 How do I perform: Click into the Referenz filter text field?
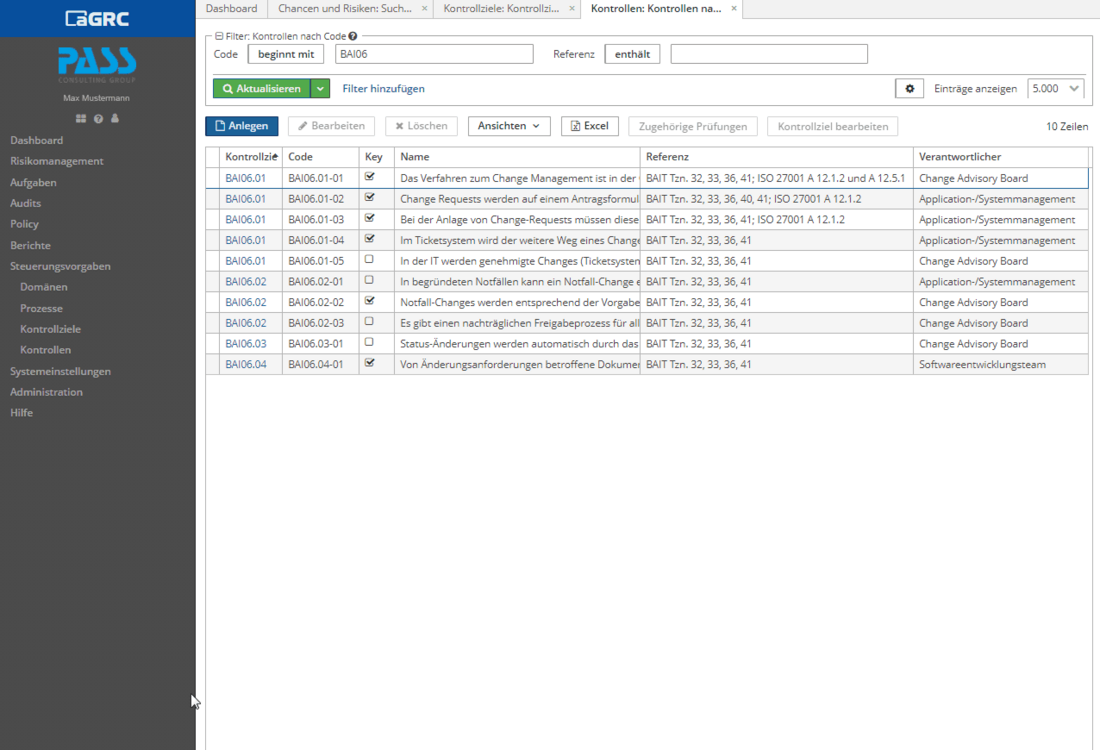[768, 54]
